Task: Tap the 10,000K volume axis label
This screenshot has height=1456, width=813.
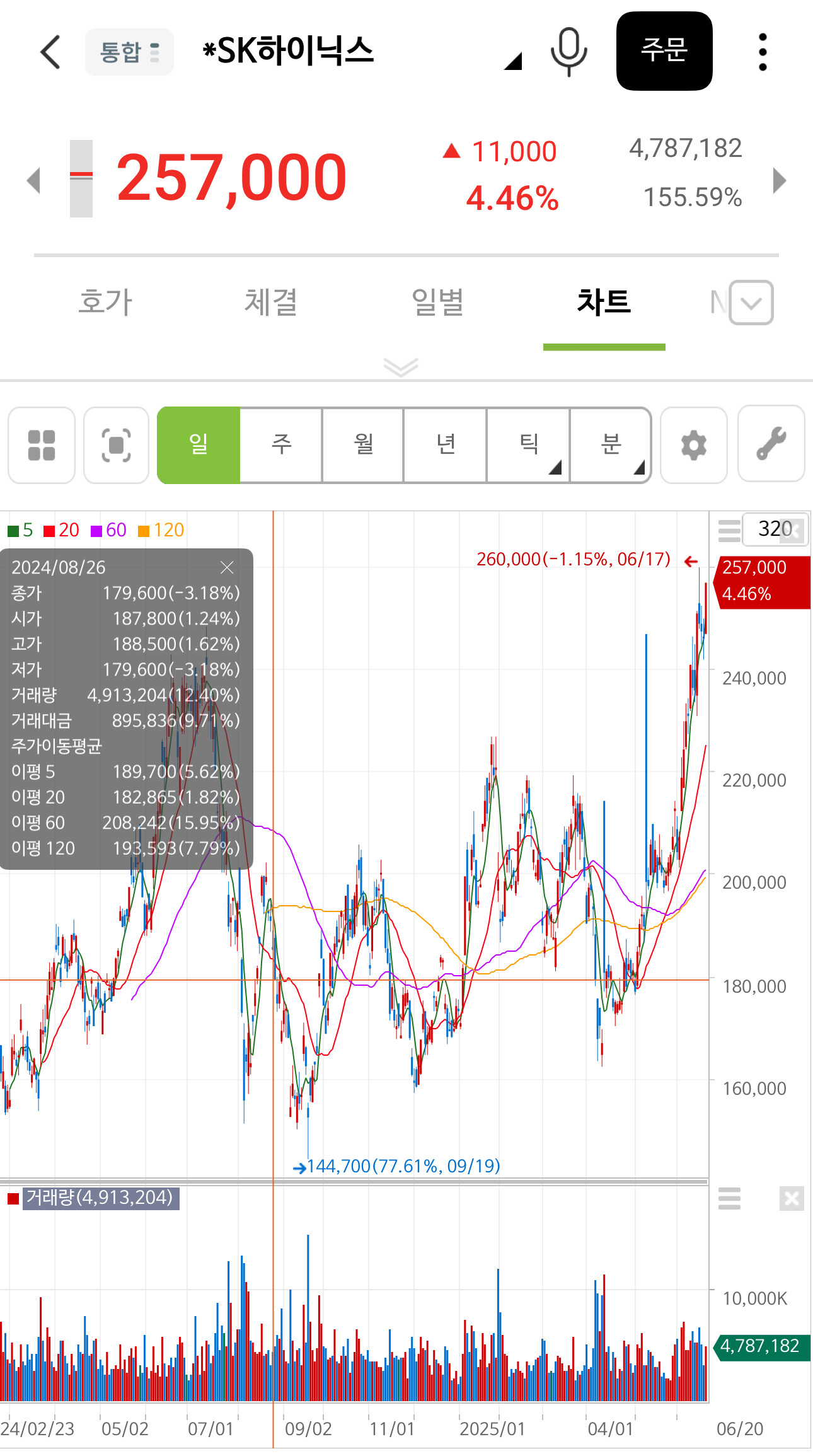Action: pos(755,1298)
